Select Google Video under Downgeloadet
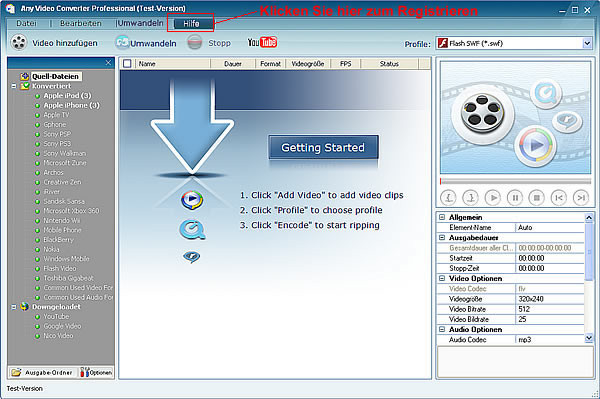 coord(62,326)
